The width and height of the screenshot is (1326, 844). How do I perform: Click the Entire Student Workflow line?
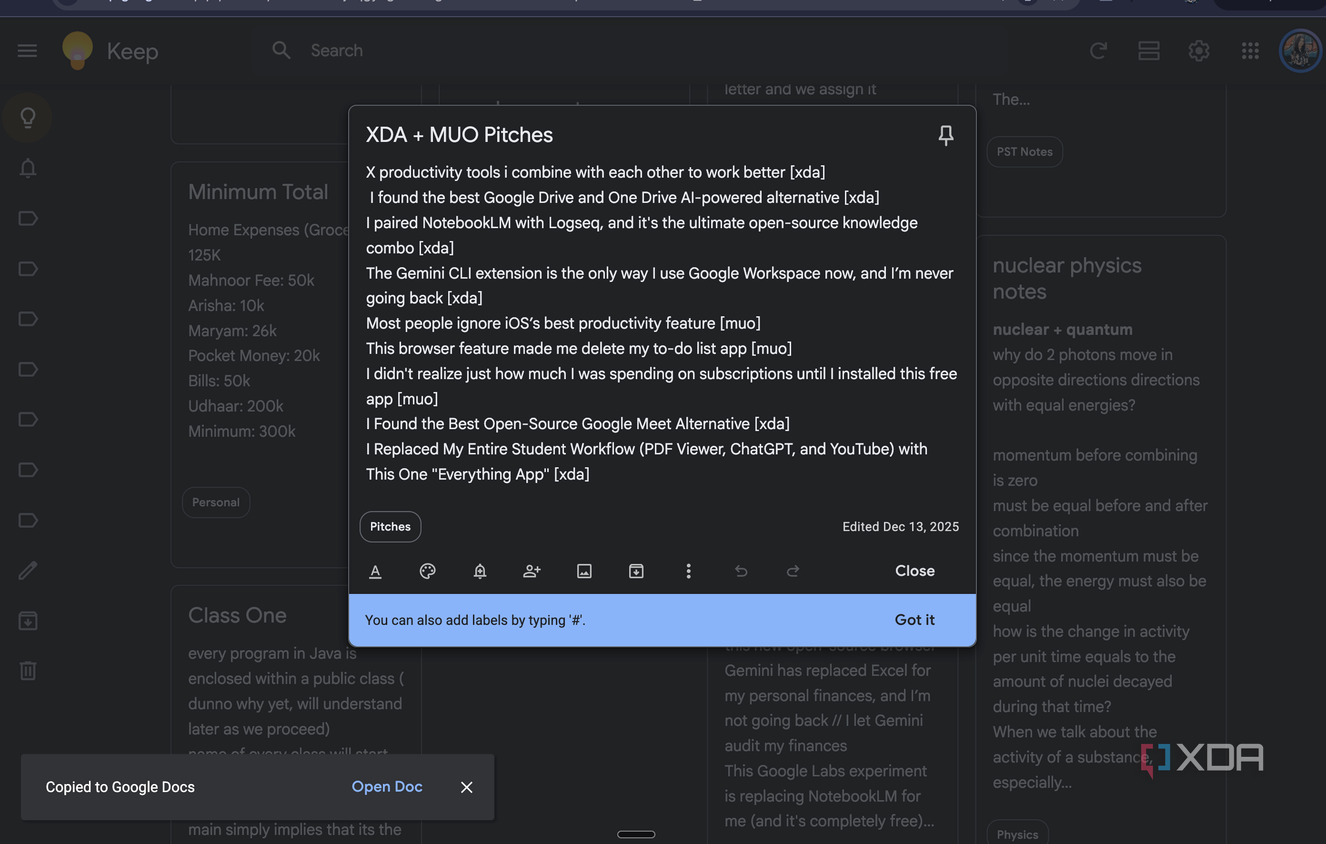(x=647, y=461)
